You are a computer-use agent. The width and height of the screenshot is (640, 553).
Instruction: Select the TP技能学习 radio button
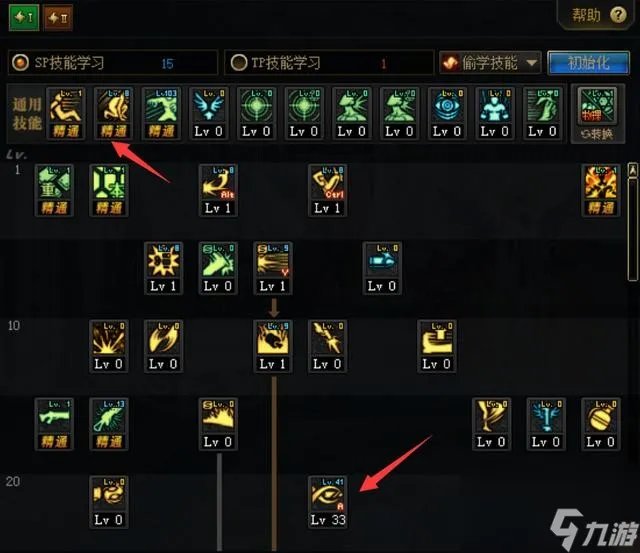tap(239, 63)
